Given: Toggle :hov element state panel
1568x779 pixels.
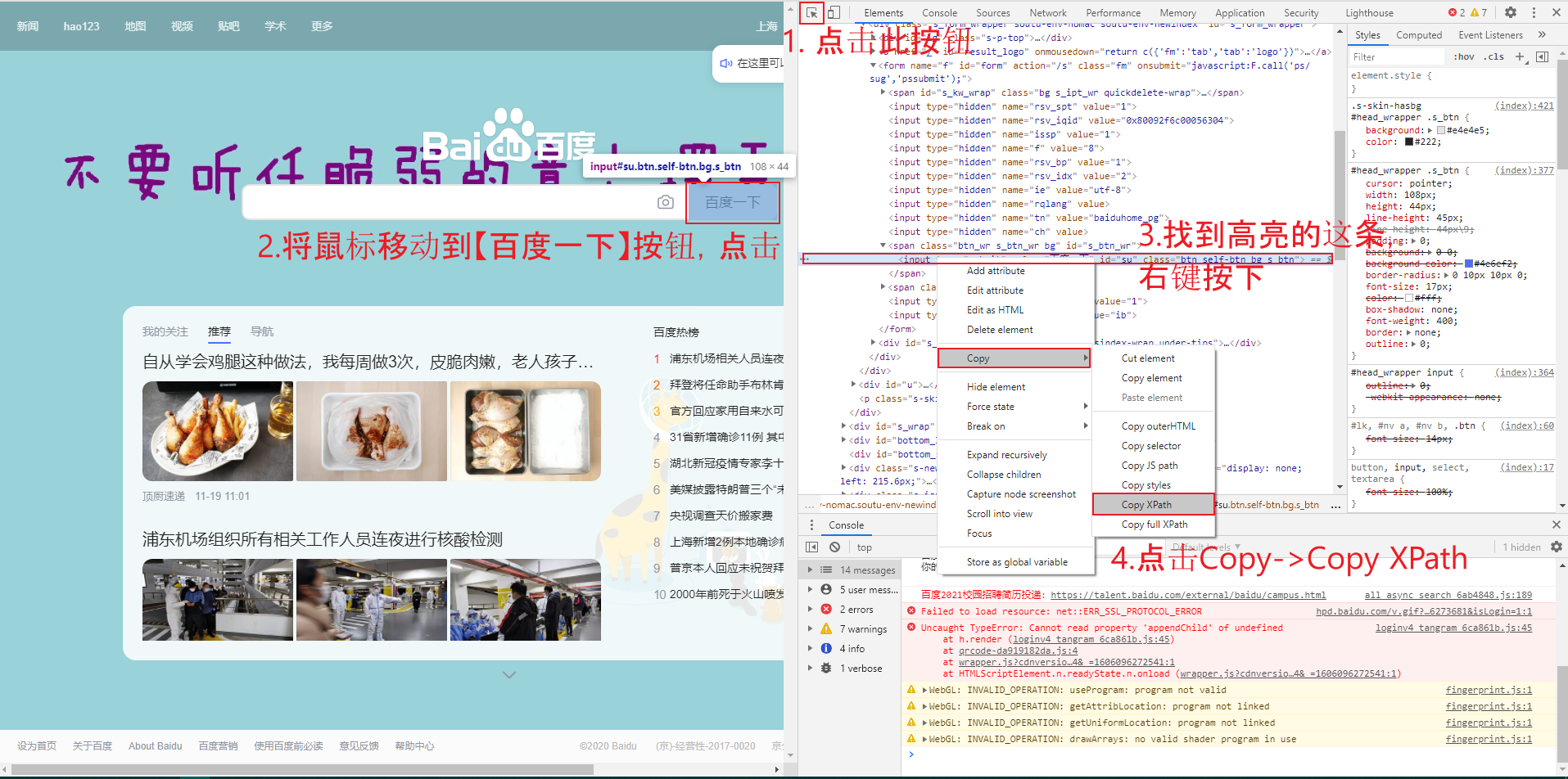Looking at the screenshot, I should 1464,56.
